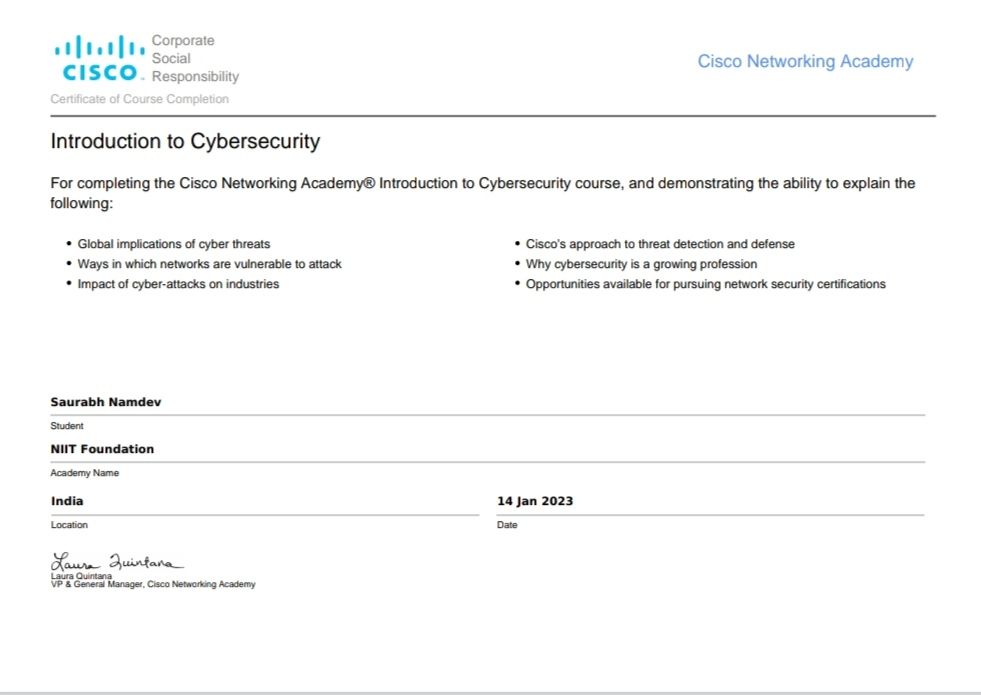Click the Impact of cyber-attacks on industries bullet
Screen dimensions: 981x695
178,284
